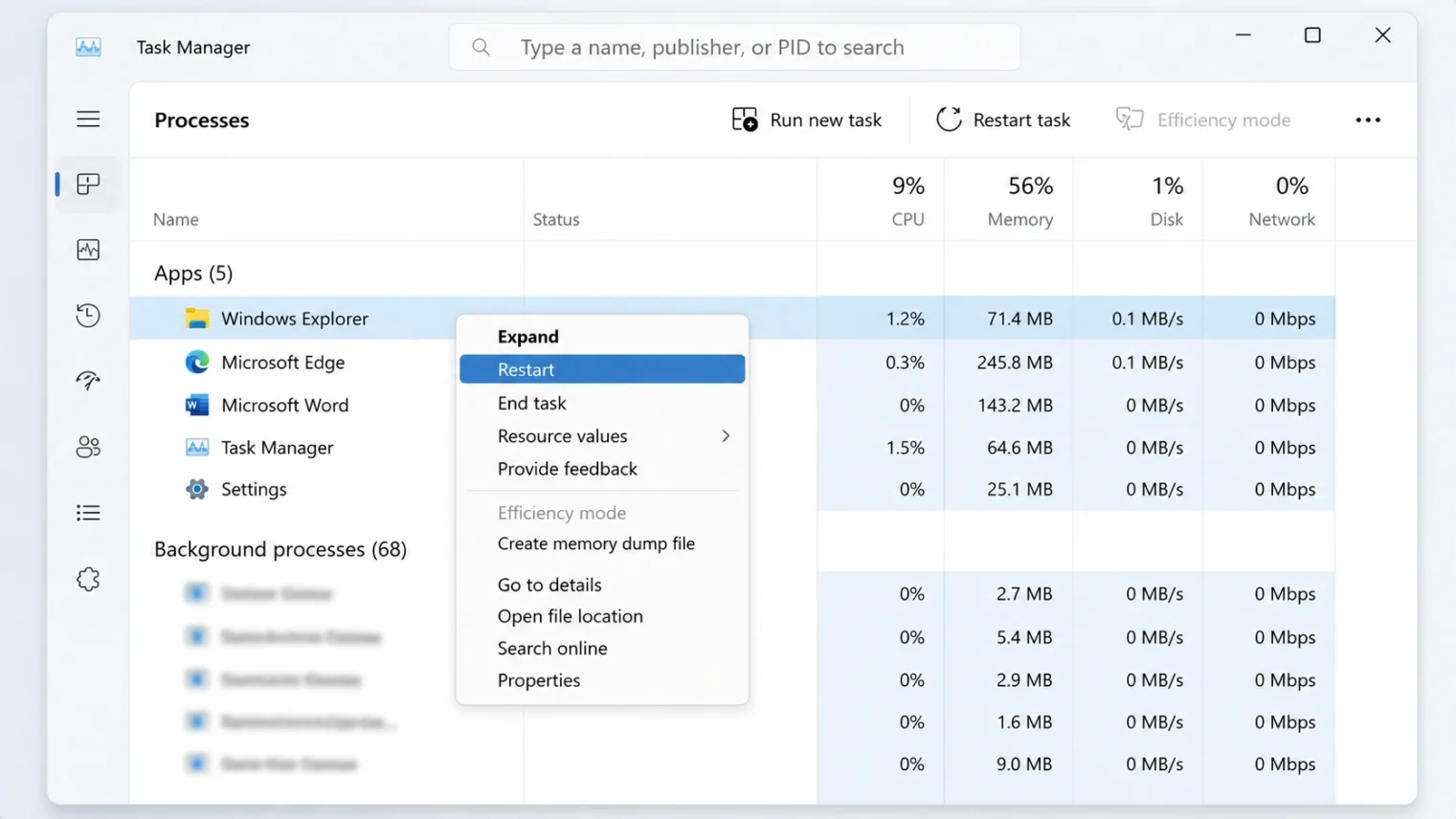The height and width of the screenshot is (819, 1456).
Task: Click the 71.4 MB memory cell
Action: [1019, 319]
